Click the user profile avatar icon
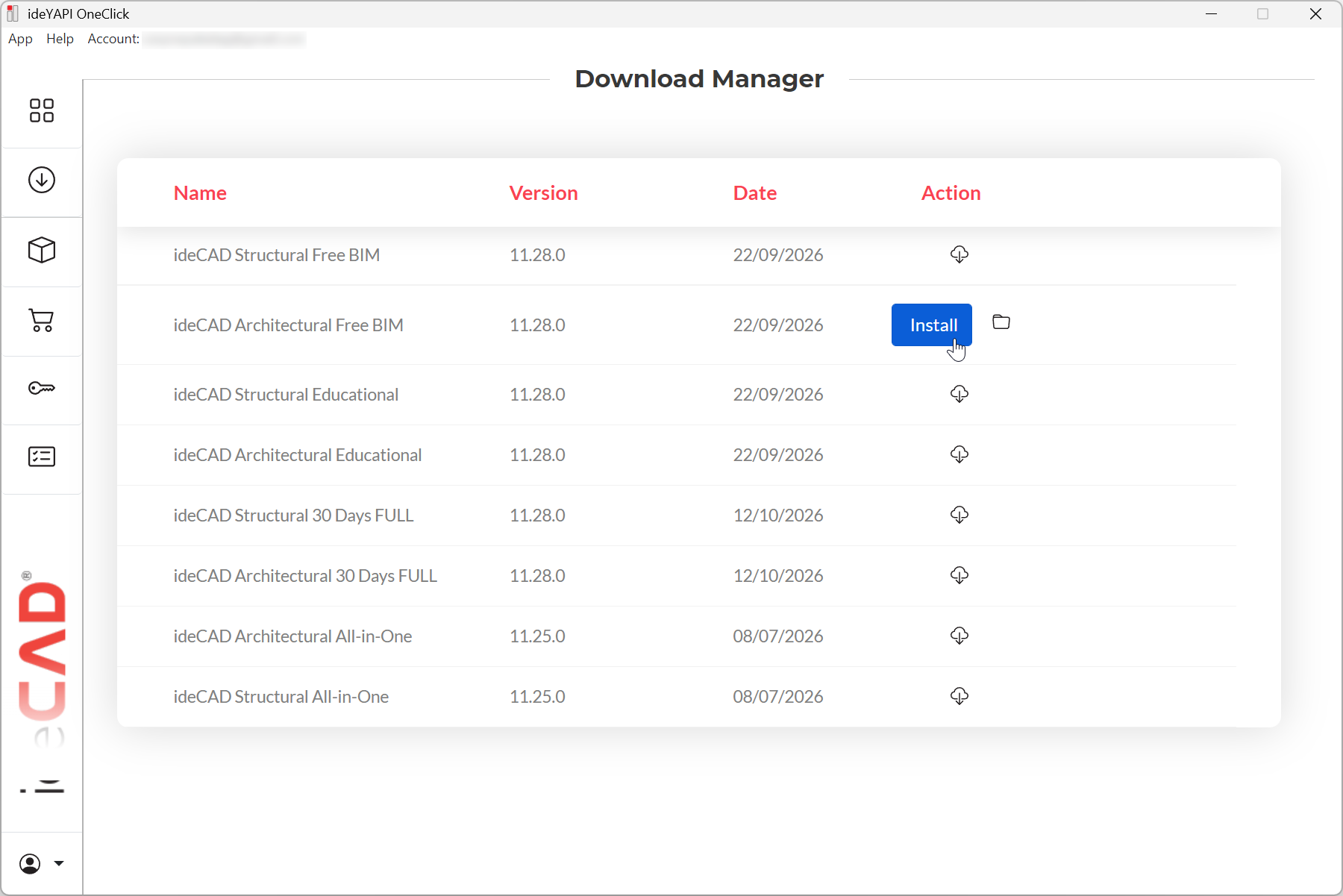Viewport: 1343px width, 896px height. coord(30,864)
